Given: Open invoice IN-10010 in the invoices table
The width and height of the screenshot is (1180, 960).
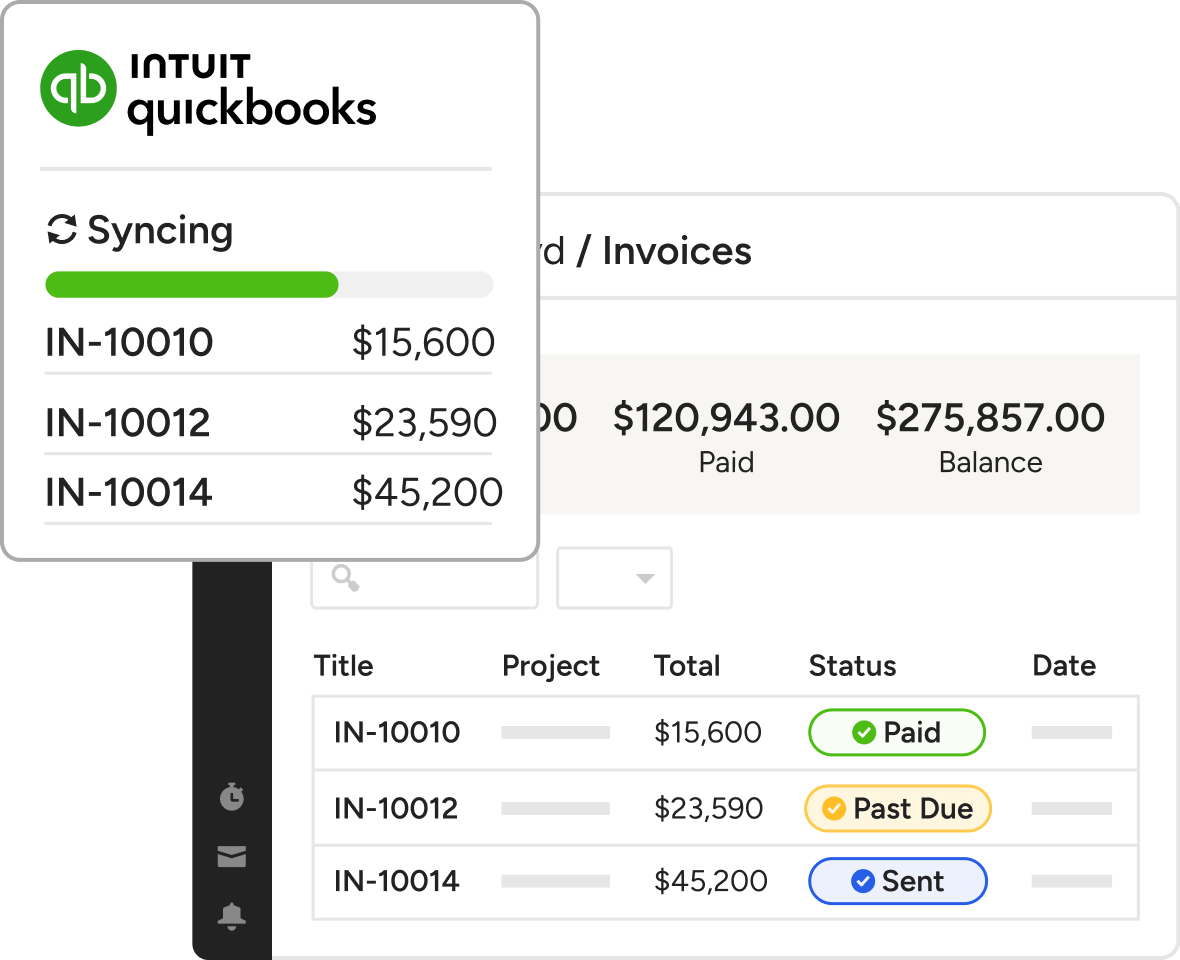Looking at the screenshot, I should point(397,732).
